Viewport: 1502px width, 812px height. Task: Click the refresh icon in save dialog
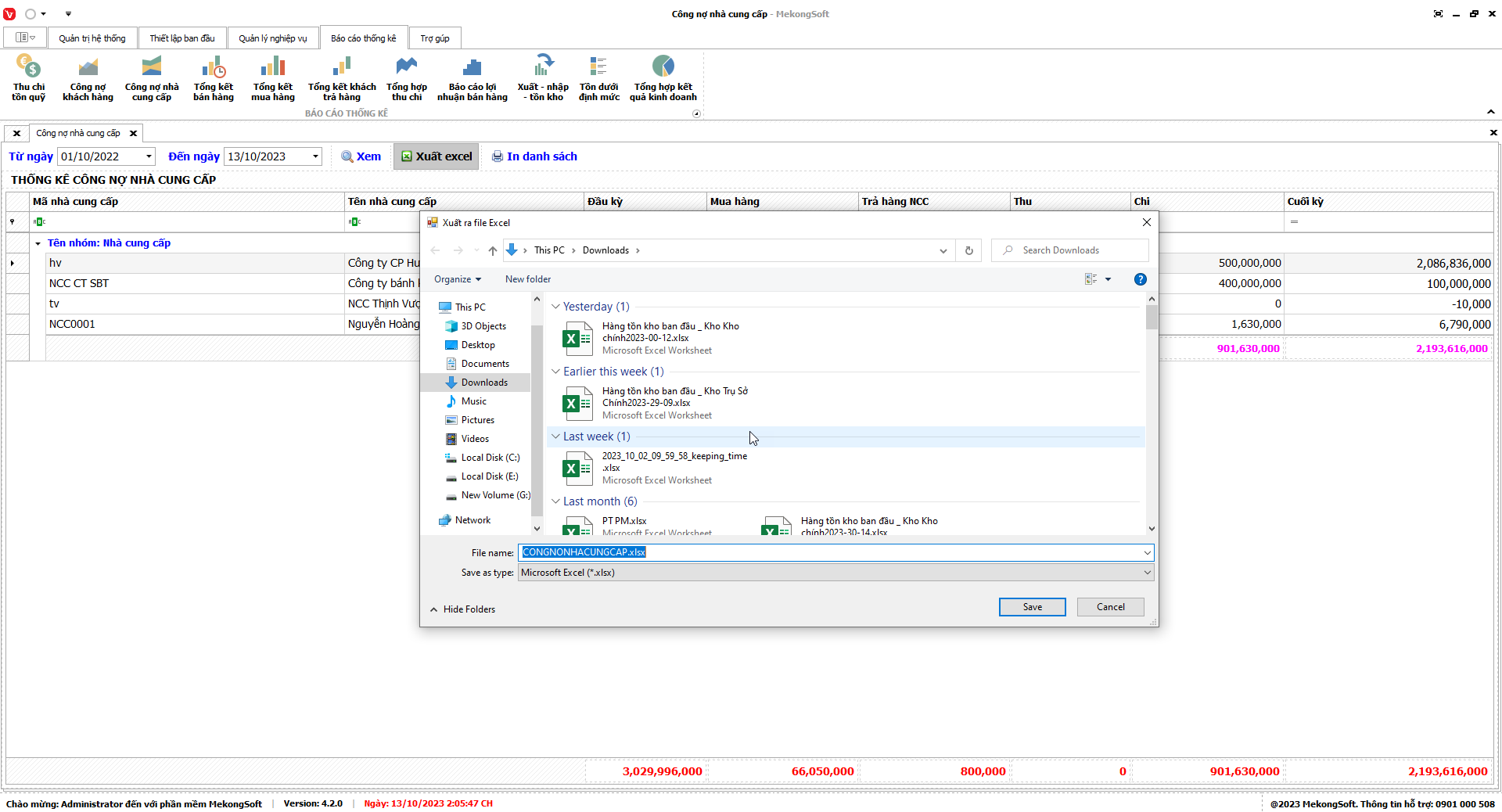coord(968,250)
